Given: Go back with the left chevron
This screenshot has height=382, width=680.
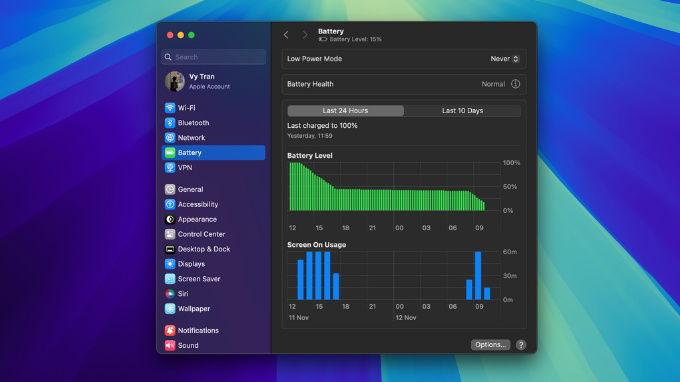Looking at the screenshot, I should point(286,35).
